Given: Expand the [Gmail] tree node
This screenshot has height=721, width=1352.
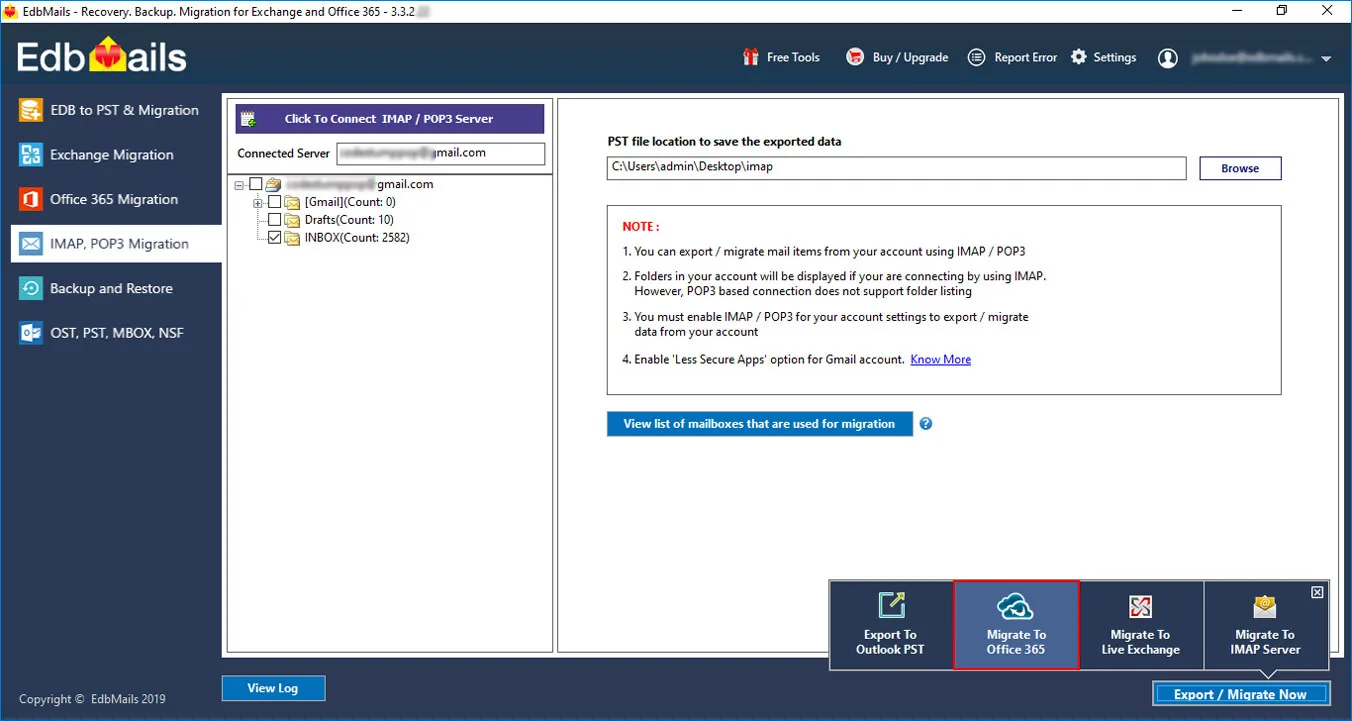Looking at the screenshot, I should (257, 201).
